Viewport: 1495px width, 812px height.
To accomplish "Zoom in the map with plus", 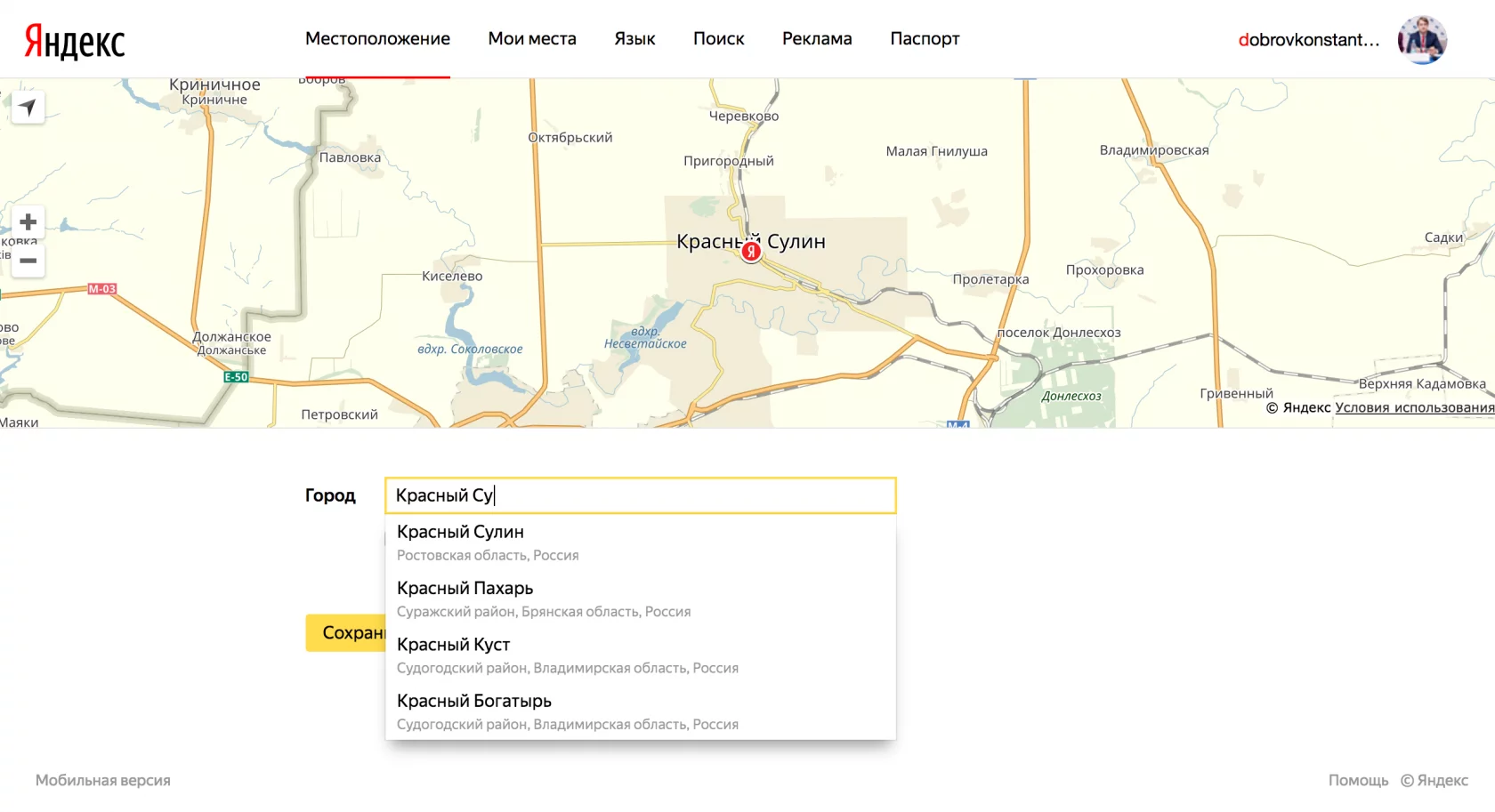I will (28, 221).
